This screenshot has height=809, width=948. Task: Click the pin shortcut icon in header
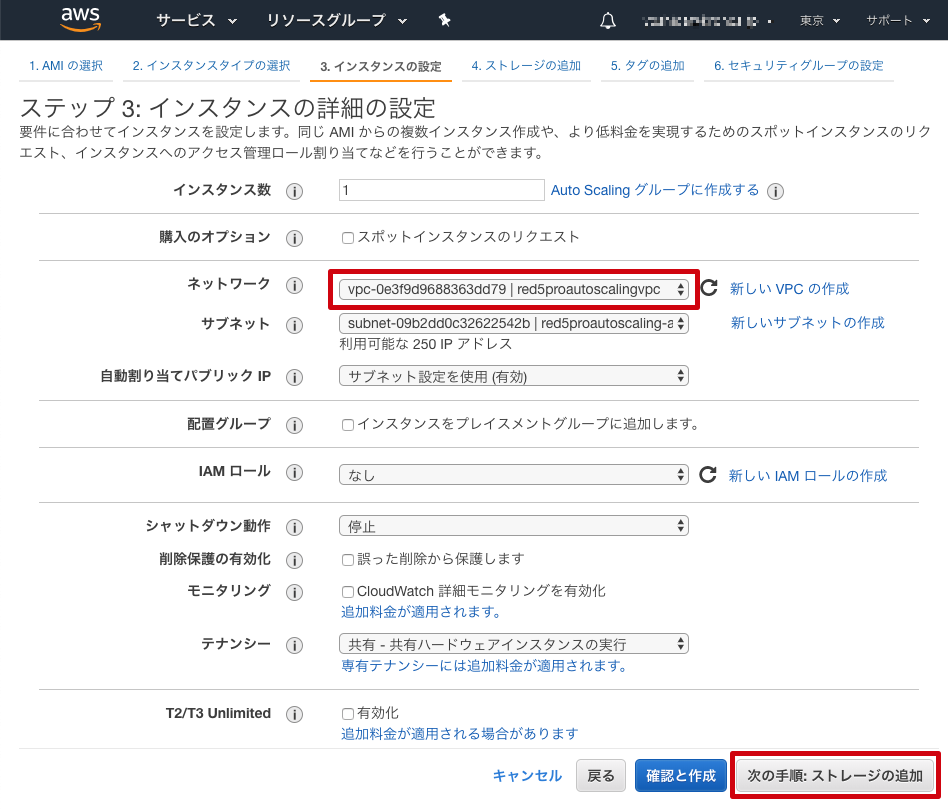(444, 21)
